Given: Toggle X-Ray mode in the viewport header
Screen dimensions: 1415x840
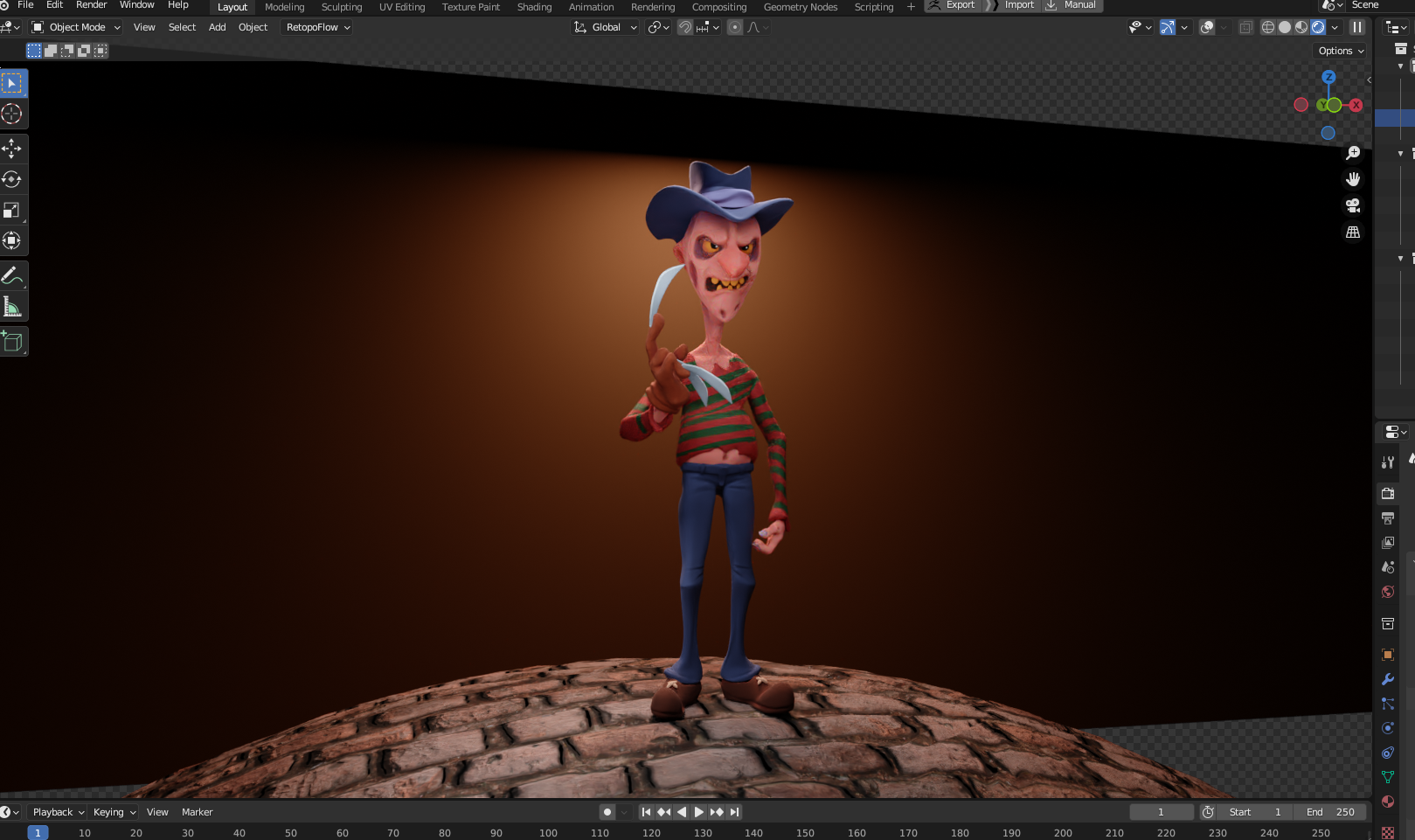Looking at the screenshot, I should 1245,27.
